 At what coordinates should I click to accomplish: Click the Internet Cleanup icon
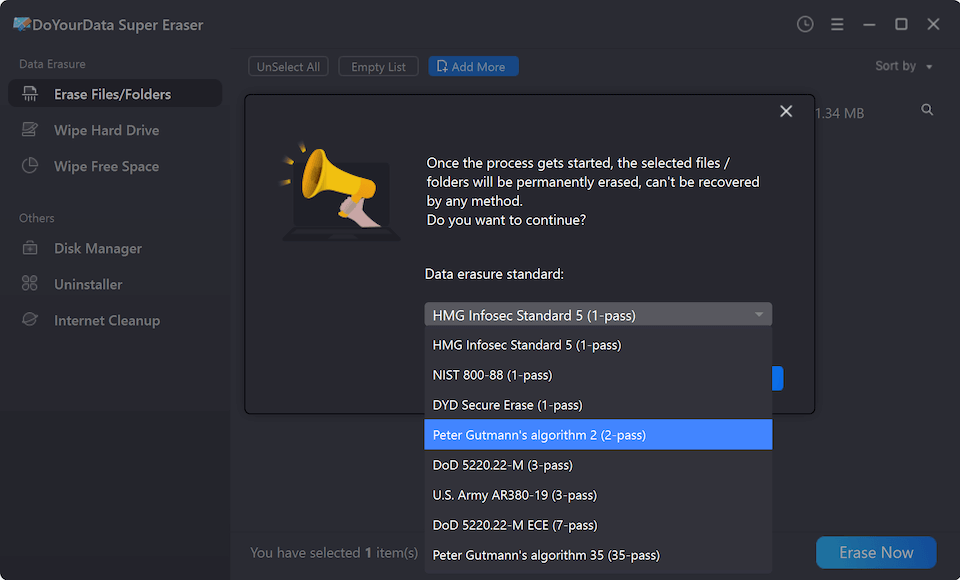(x=29, y=319)
